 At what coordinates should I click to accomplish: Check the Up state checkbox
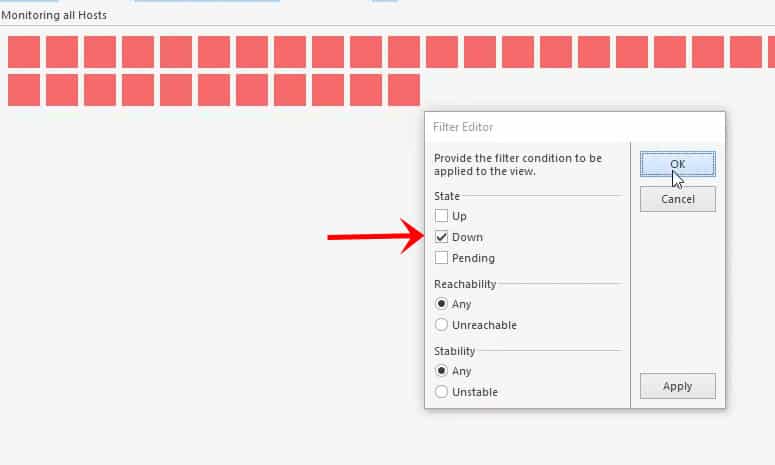441,216
